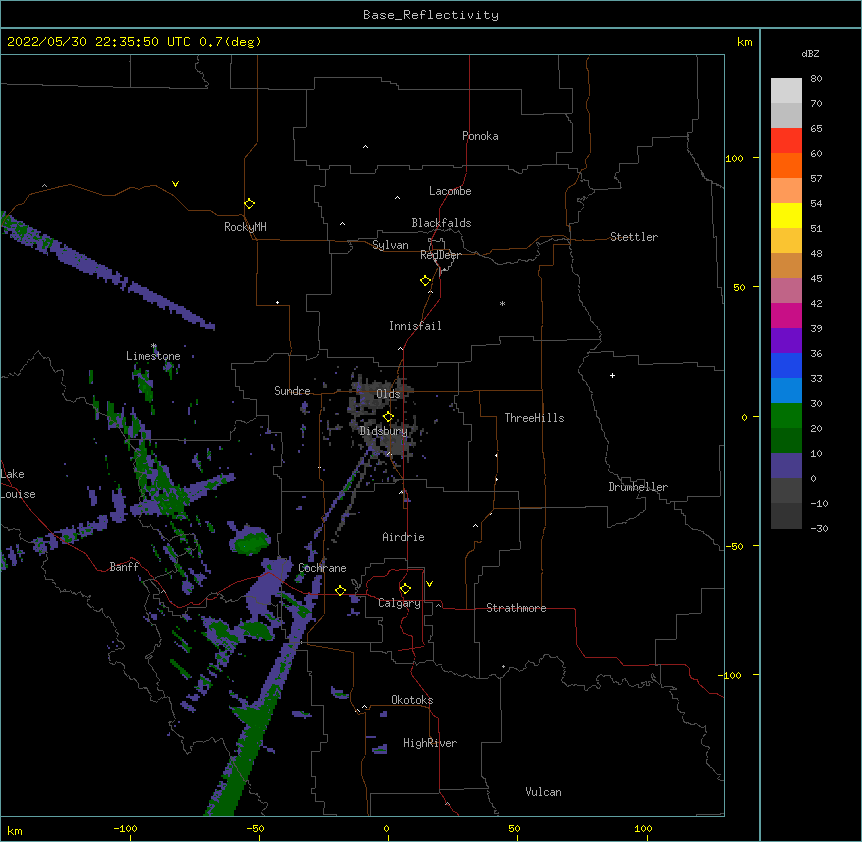
Task: Click the Limestone label
Action: click(153, 356)
